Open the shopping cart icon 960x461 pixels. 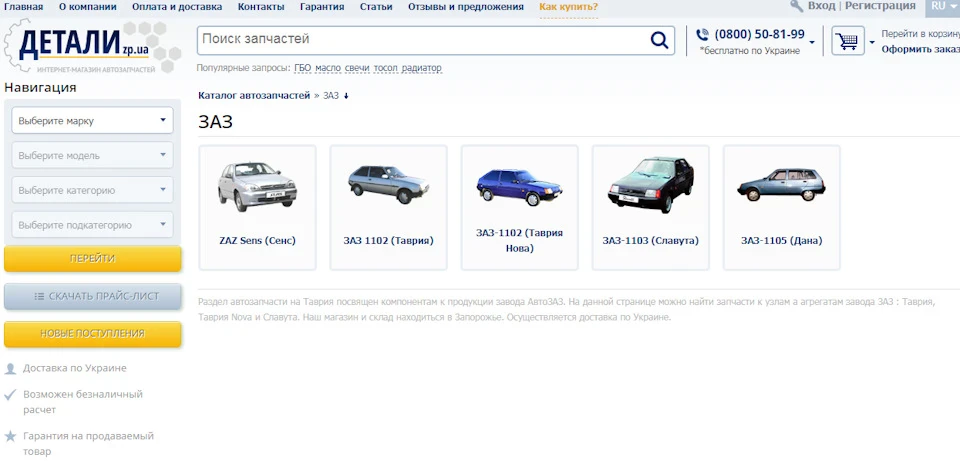[x=848, y=41]
